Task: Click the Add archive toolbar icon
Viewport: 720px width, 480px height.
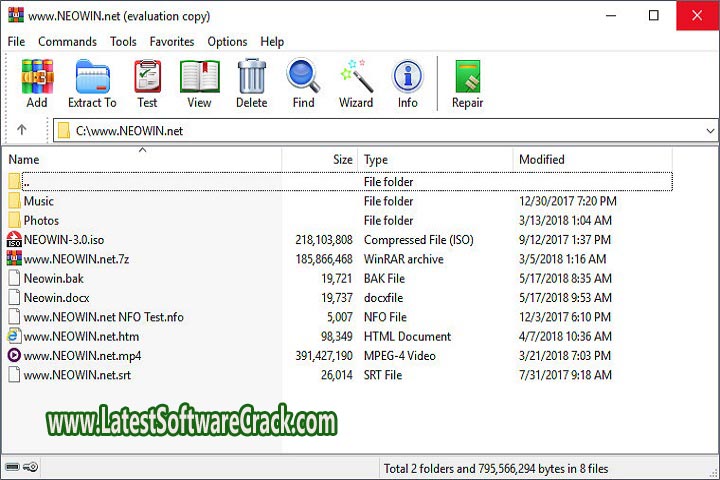Action: (x=37, y=78)
